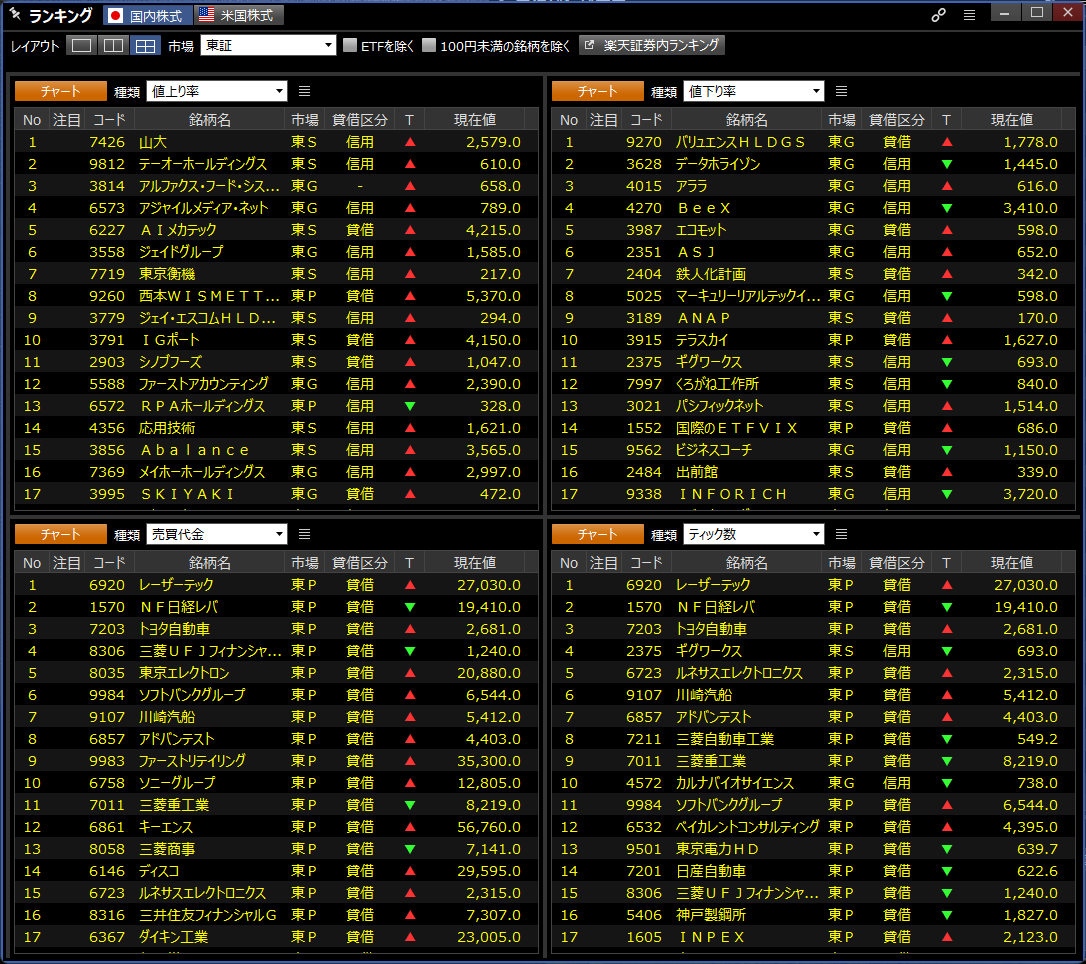Select the four-pane grid layout icon
Image resolution: width=1086 pixels, height=964 pixels.
[x=146, y=46]
